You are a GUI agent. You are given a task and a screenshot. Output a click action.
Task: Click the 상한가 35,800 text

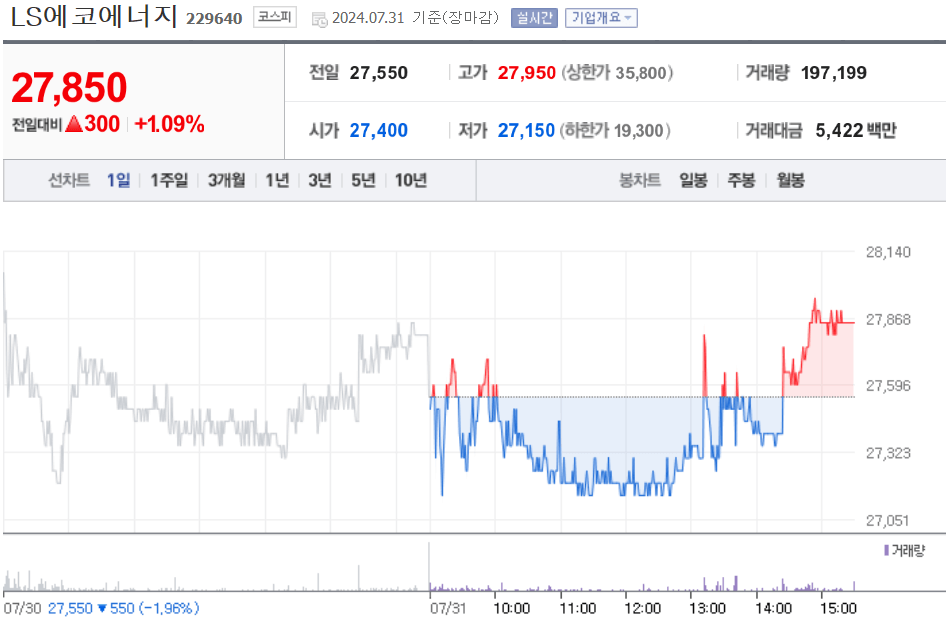617,72
